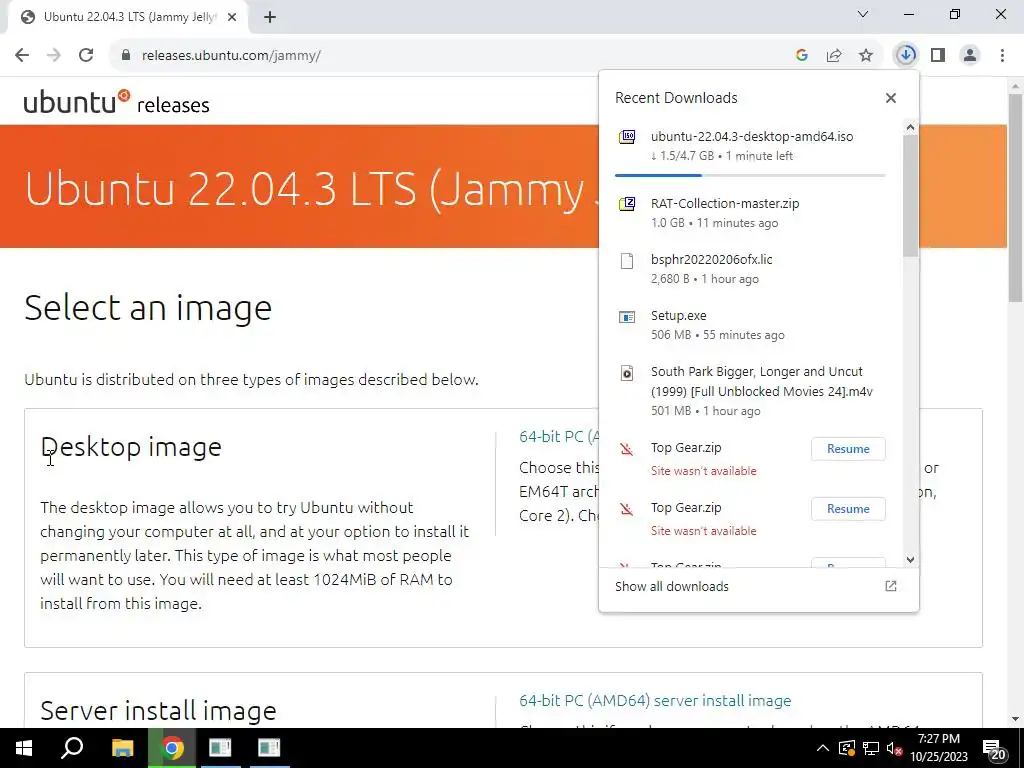The image size is (1024, 768).
Task: Reload the Ubuntu releases page
Action: pyautogui.click(x=86, y=56)
